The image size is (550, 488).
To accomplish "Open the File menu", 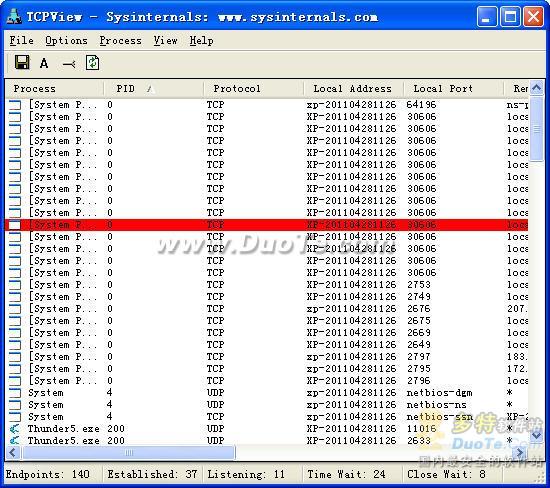I will tap(21, 41).
